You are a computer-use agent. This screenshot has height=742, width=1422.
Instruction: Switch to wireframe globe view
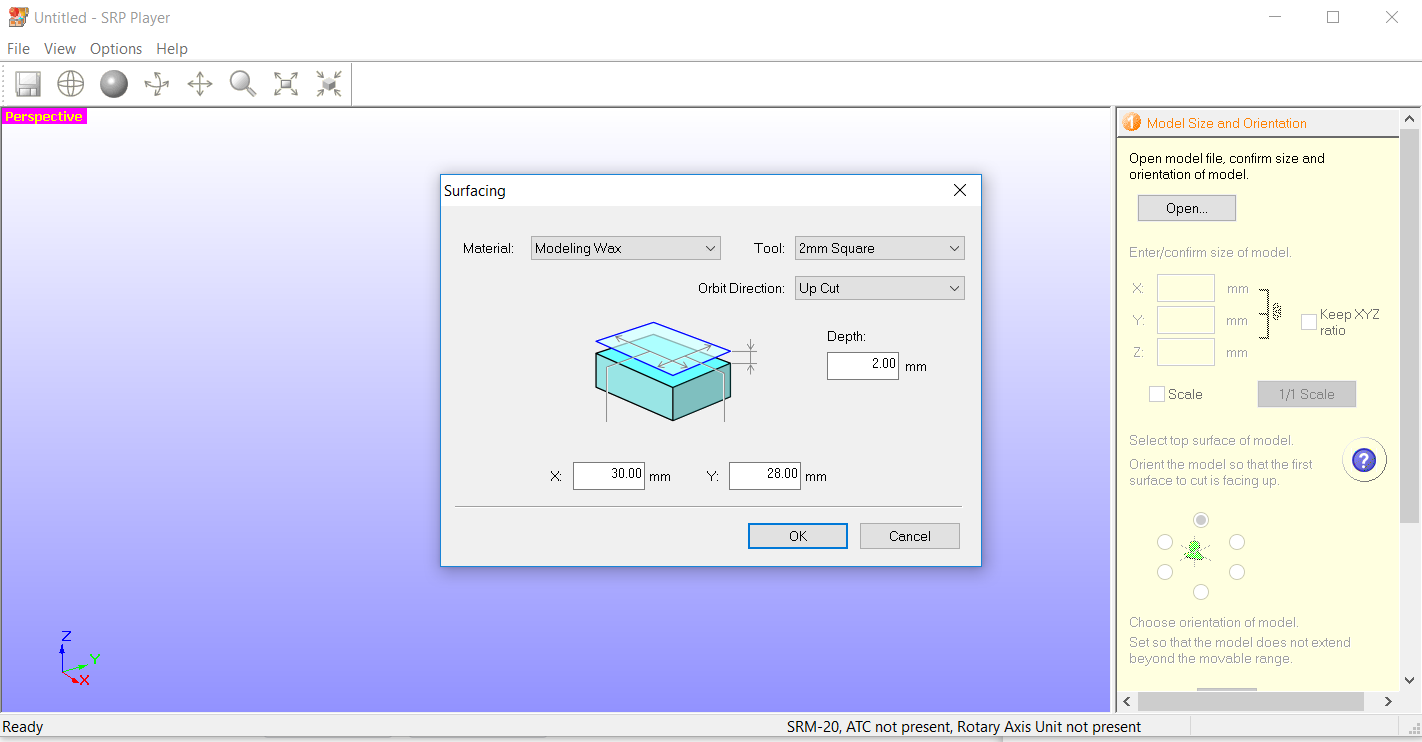pyautogui.click(x=71, y=84)
